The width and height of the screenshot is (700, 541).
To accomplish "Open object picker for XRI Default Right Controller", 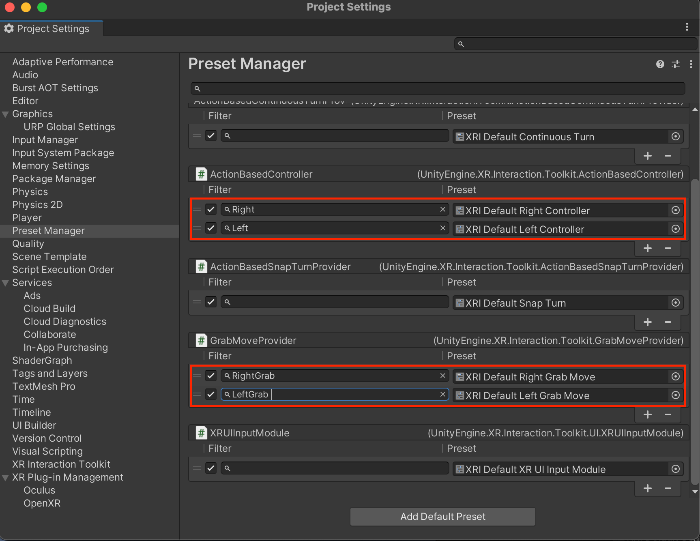I will pyautogui.click(x=675, y=210).
